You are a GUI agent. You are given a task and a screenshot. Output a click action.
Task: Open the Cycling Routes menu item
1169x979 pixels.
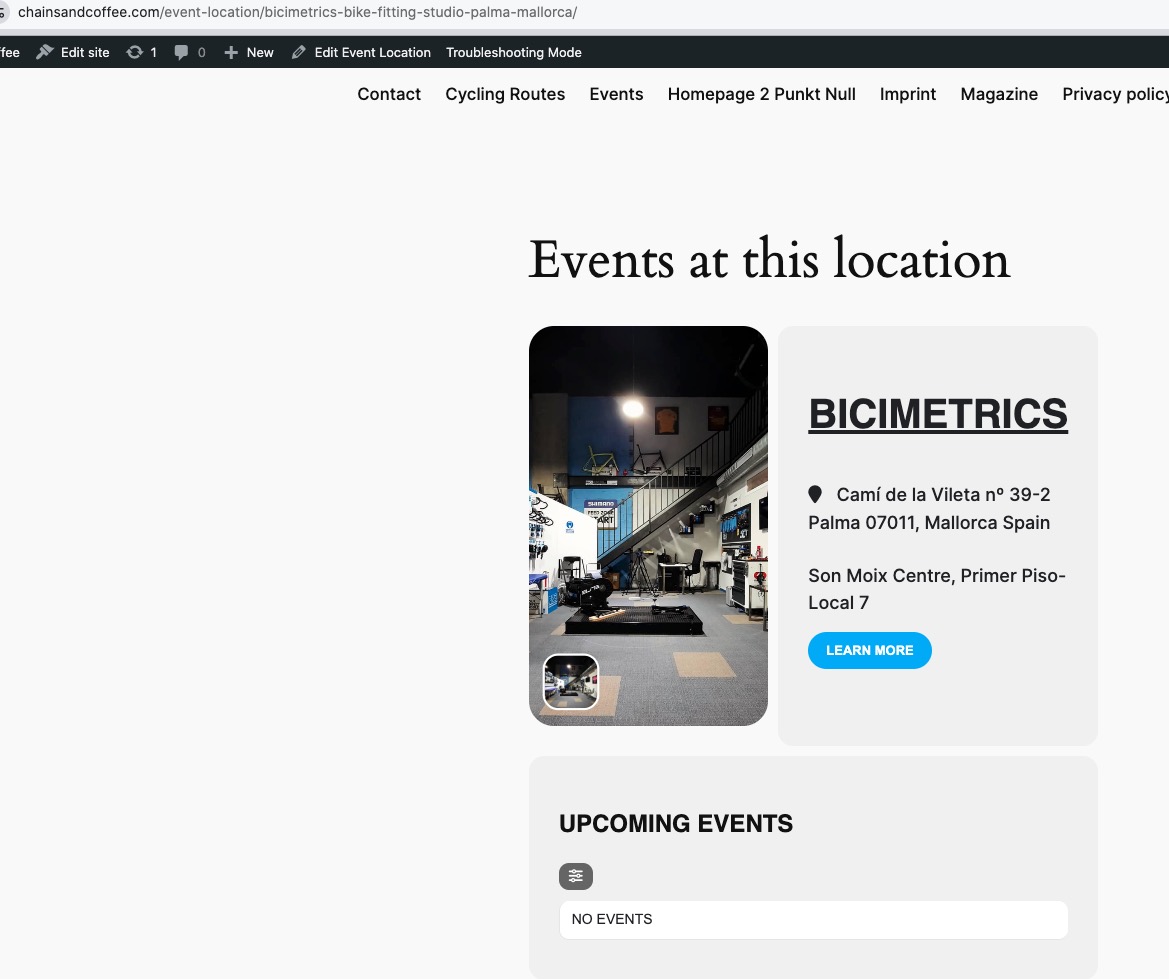(505, 94)
